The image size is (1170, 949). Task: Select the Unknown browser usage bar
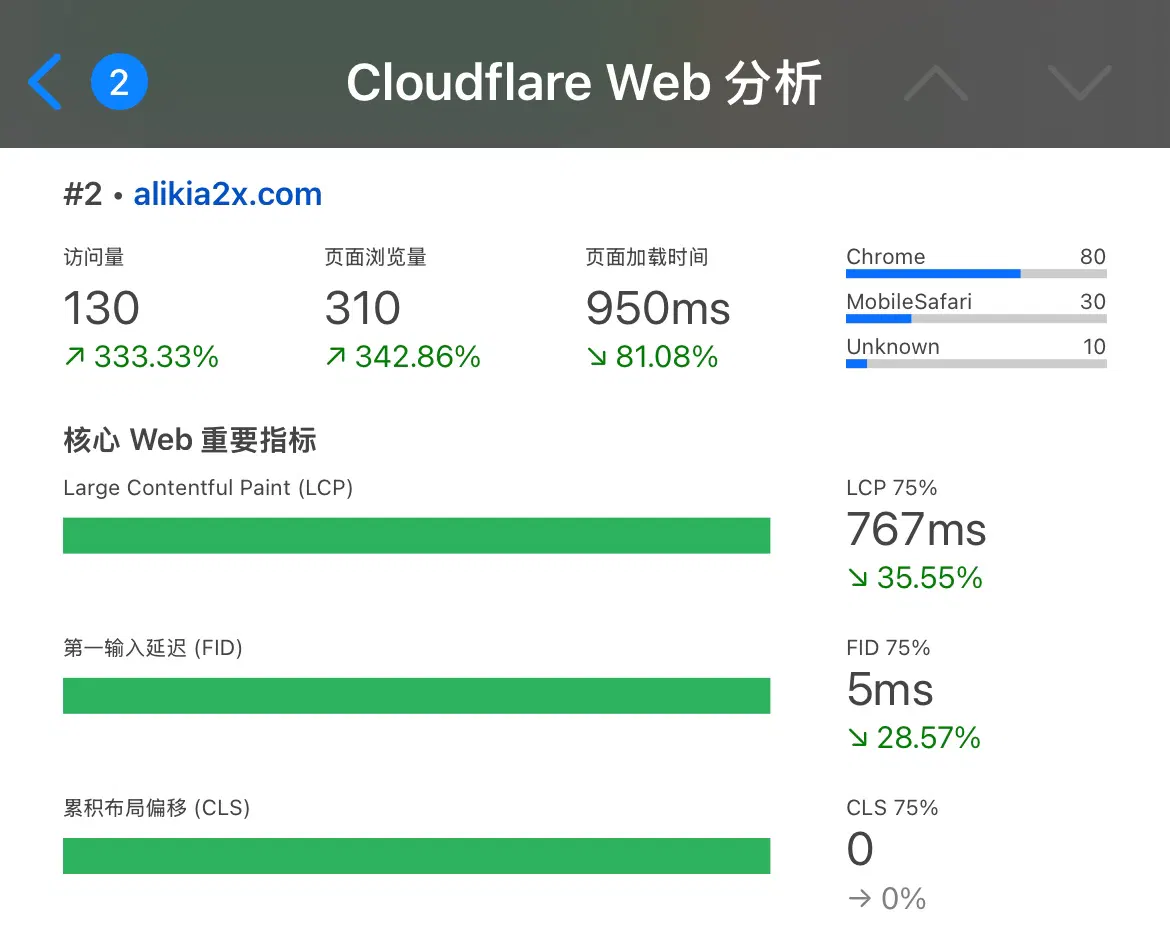pos(975,364)
